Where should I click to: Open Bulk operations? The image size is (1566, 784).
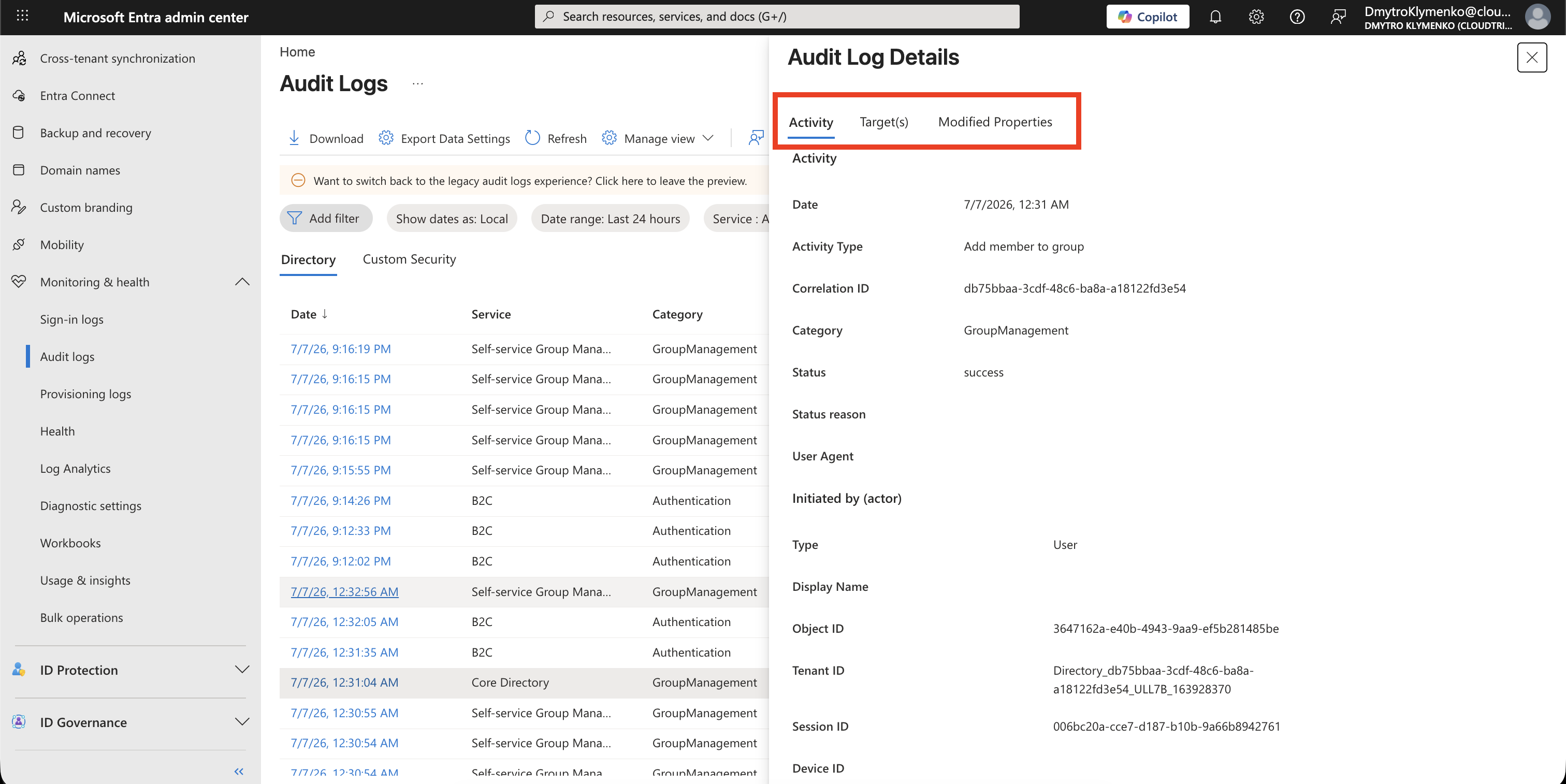pyautogui.click(x=81, y=617)
